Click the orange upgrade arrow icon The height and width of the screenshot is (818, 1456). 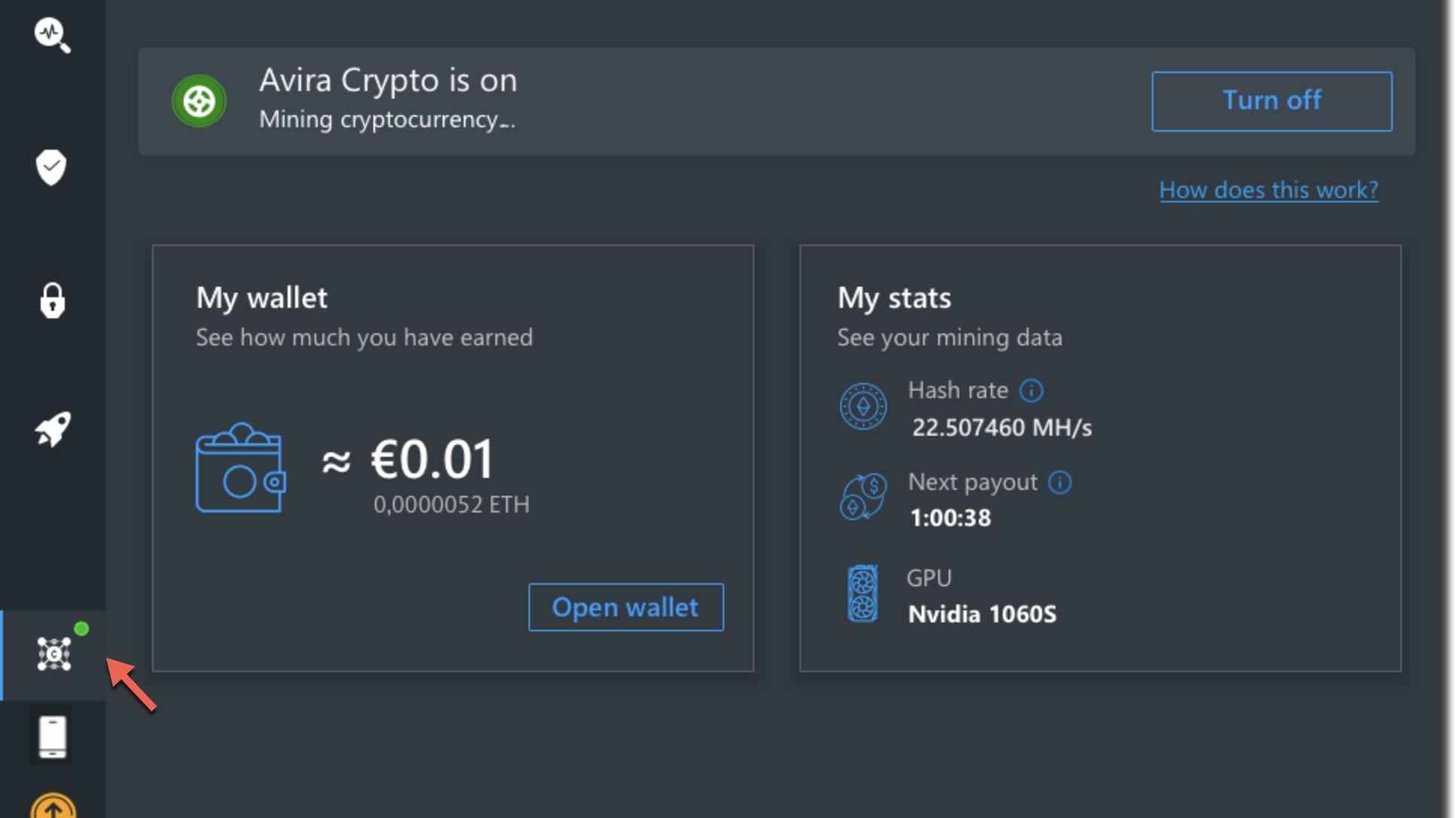53,806
